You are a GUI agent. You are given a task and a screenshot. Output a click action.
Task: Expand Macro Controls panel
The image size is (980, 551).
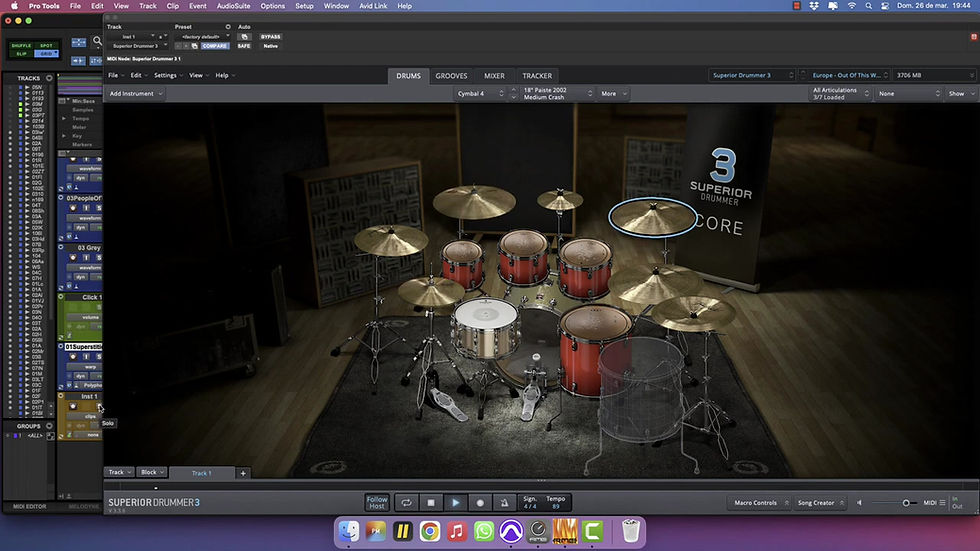(x=761, y=502)
